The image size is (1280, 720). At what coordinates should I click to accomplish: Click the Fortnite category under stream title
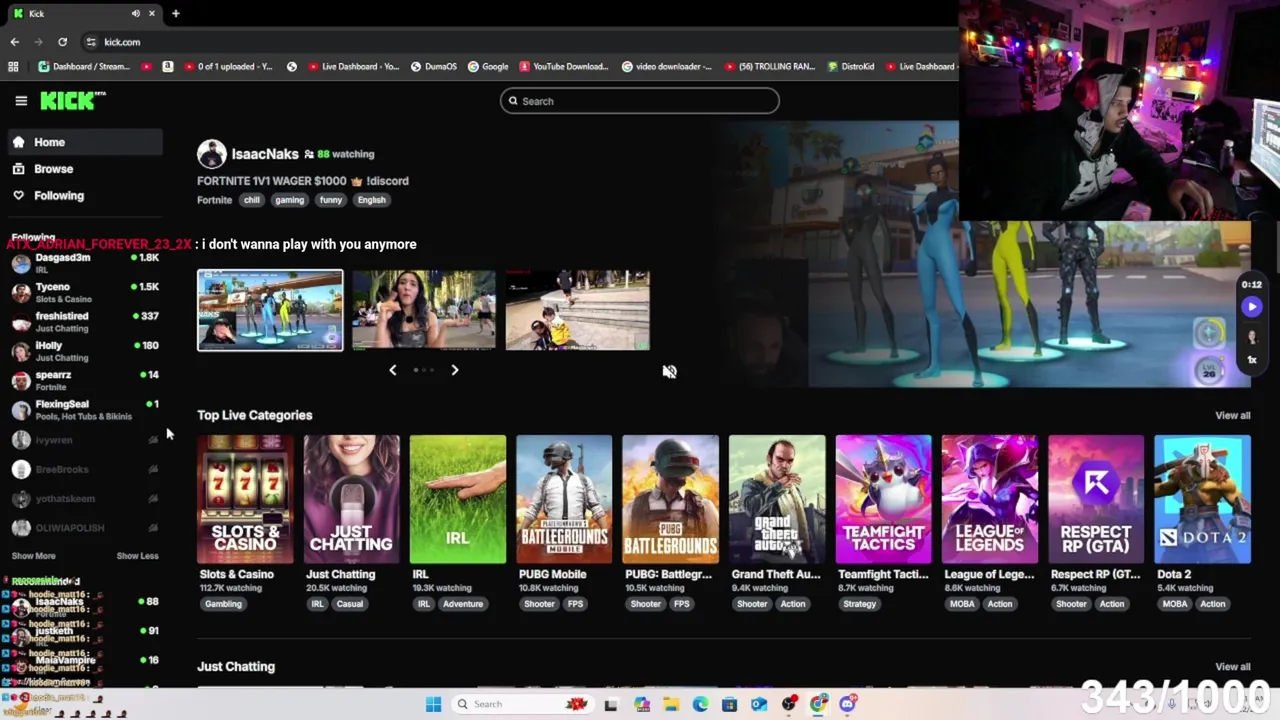[214, 200]
